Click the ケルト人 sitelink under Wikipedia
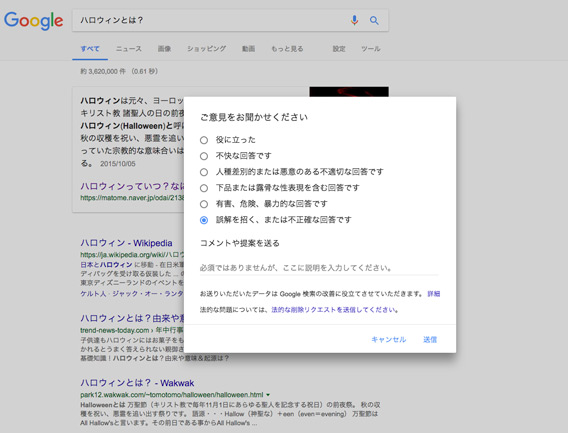 pos(93,293)
